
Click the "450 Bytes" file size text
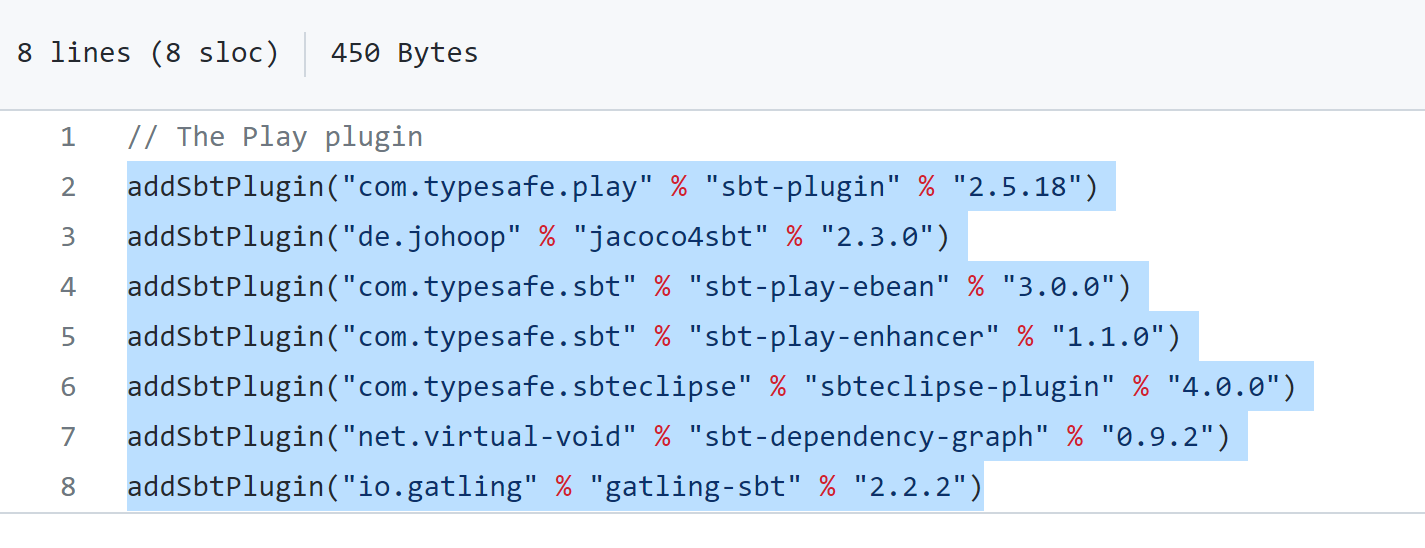point(404,53)
